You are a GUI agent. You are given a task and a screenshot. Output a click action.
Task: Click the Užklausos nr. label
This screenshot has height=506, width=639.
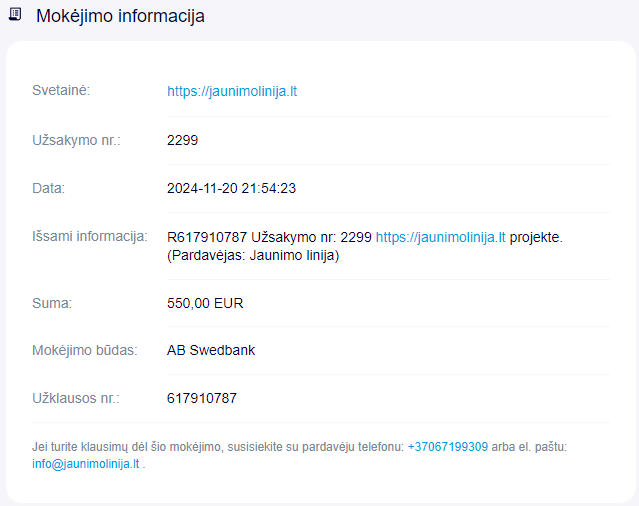[x=76, y=398]
